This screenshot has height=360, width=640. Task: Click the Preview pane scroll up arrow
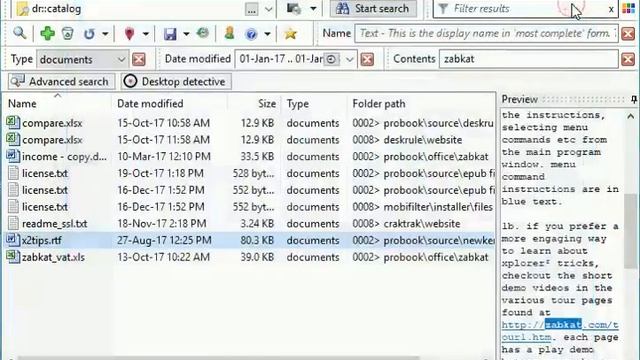pyautogui.click(x=631, y=117)
